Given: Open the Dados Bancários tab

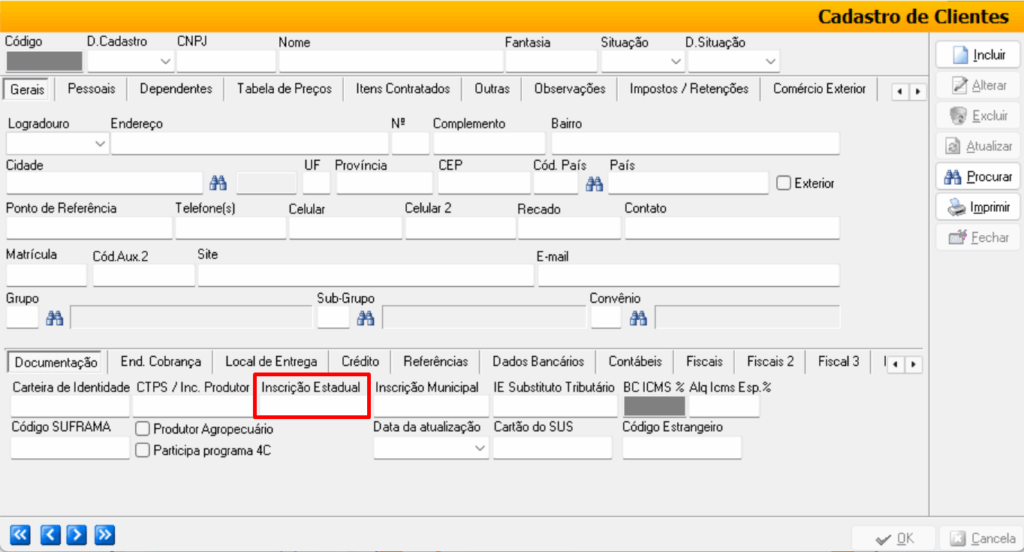Looking at the screenshot, I should tap(538, 362).
